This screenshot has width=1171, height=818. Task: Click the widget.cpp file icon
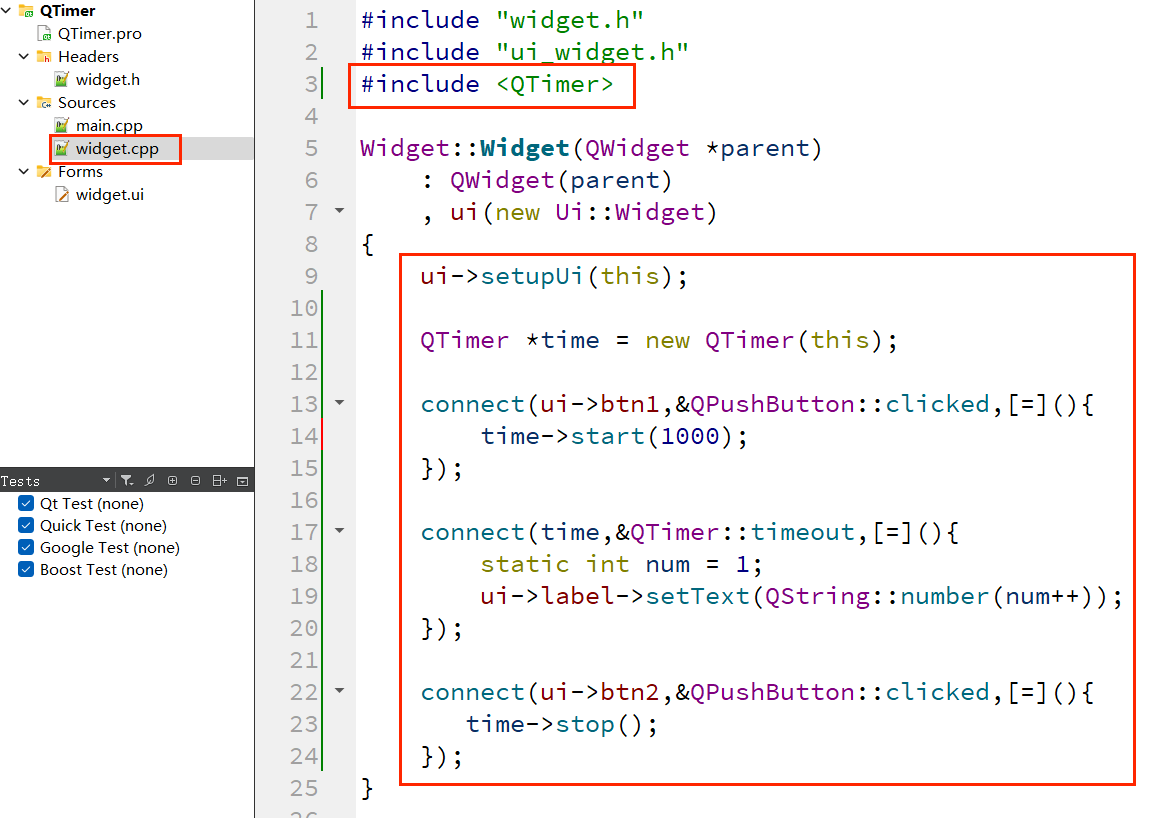pyautogui.click(x=62, y=148)
